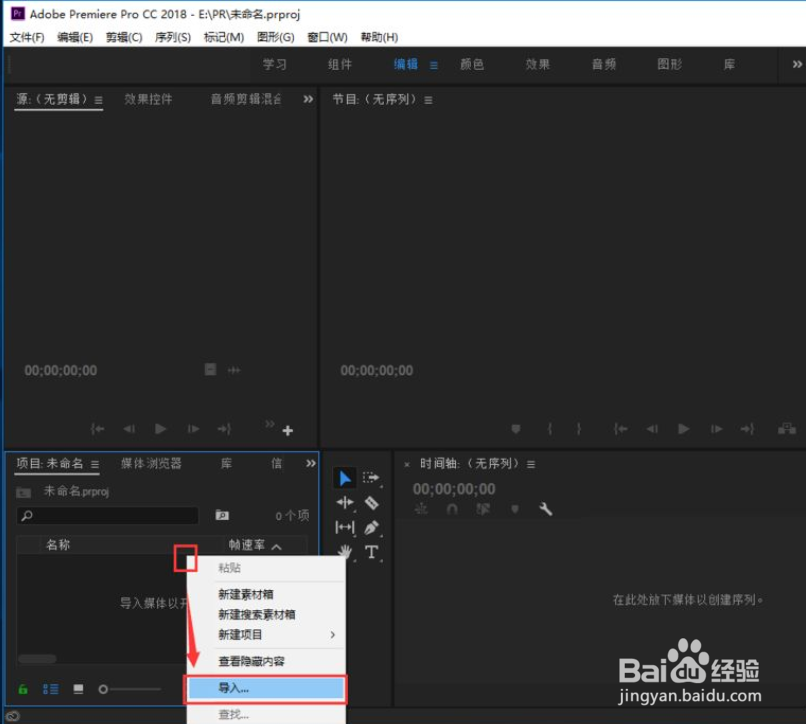This screenshot has height=724, width=806.
Task: Click the project bin folder icon
Action: pyautogui.click(x=23, y=493)
